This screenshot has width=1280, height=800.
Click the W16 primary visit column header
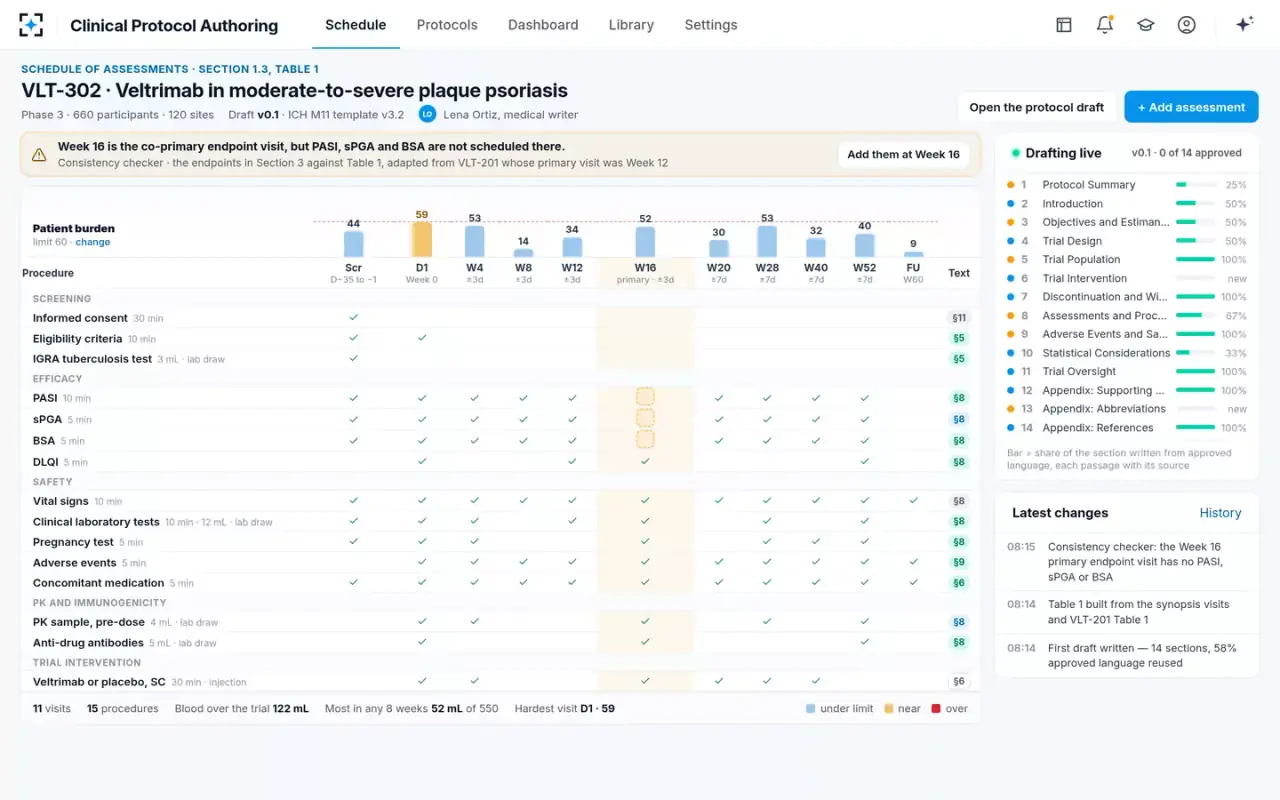point(645,273)
